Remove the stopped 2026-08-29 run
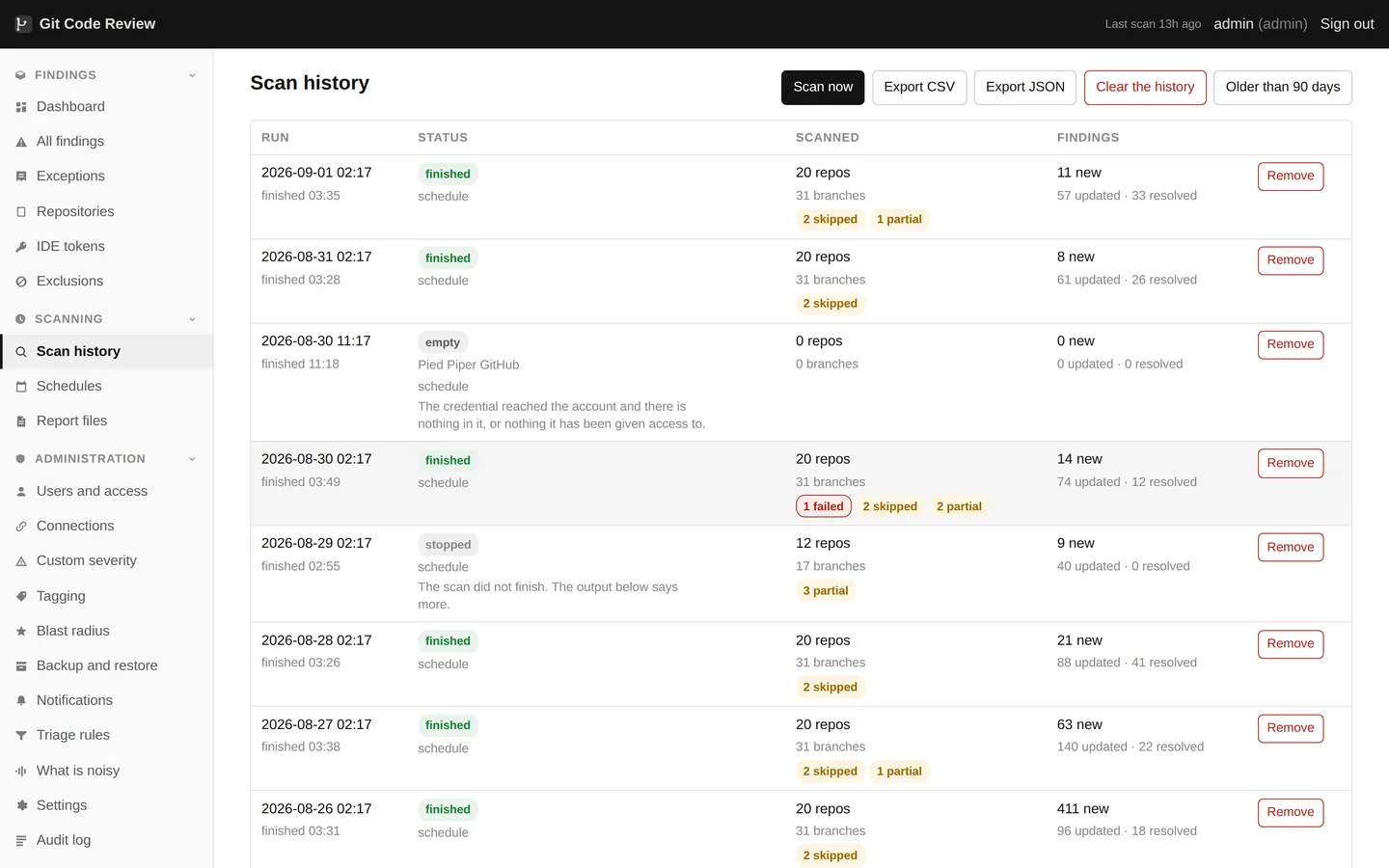1389x868 pixels. pyautogui.click(x=1291, y=547)
